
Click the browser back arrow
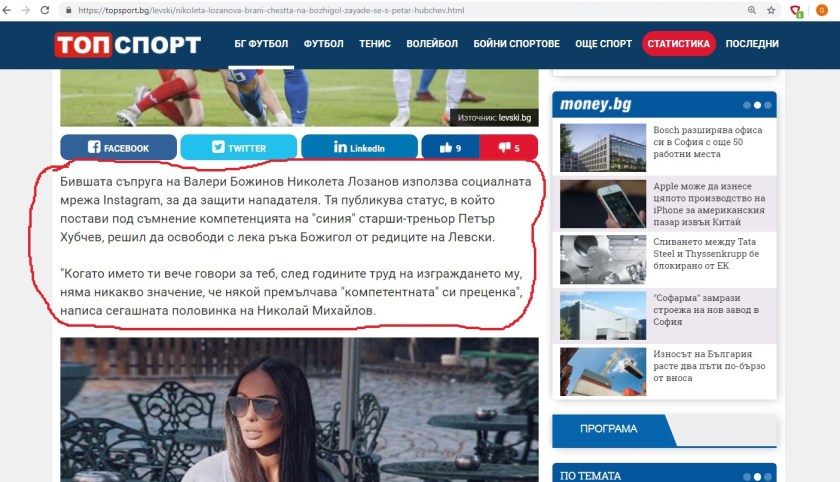point(6,10)
